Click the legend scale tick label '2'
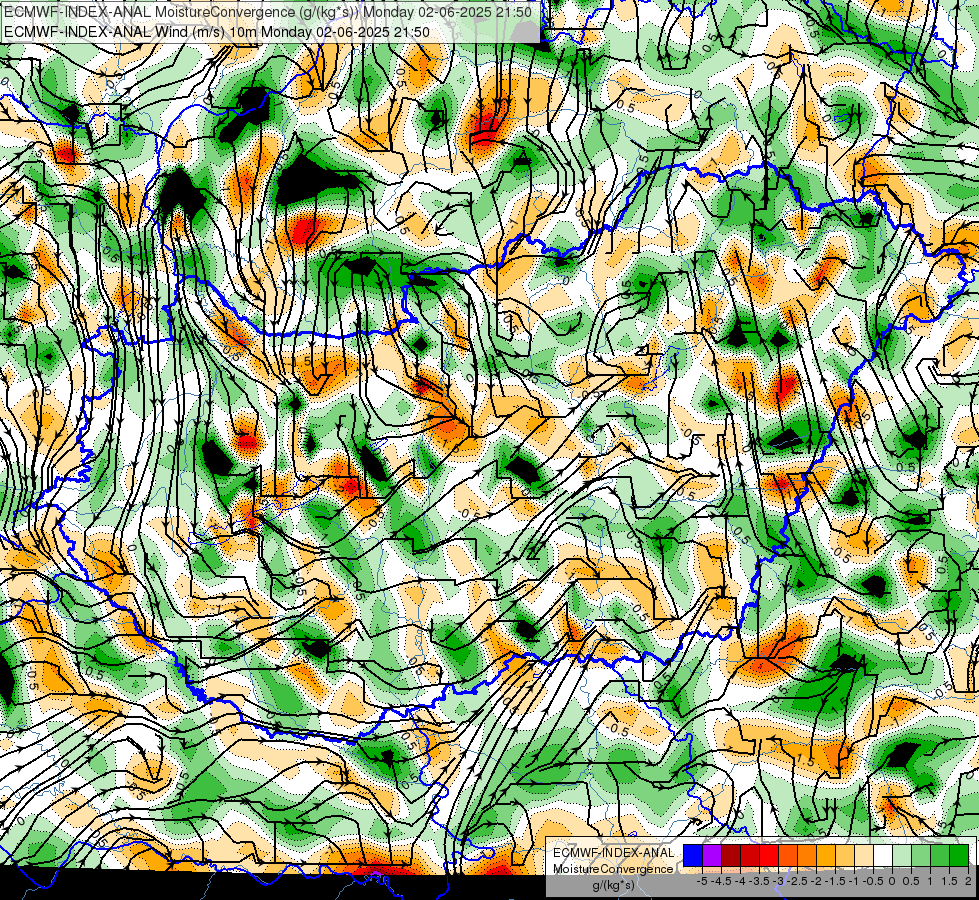The image size is (979, 900). coord(968,881)
